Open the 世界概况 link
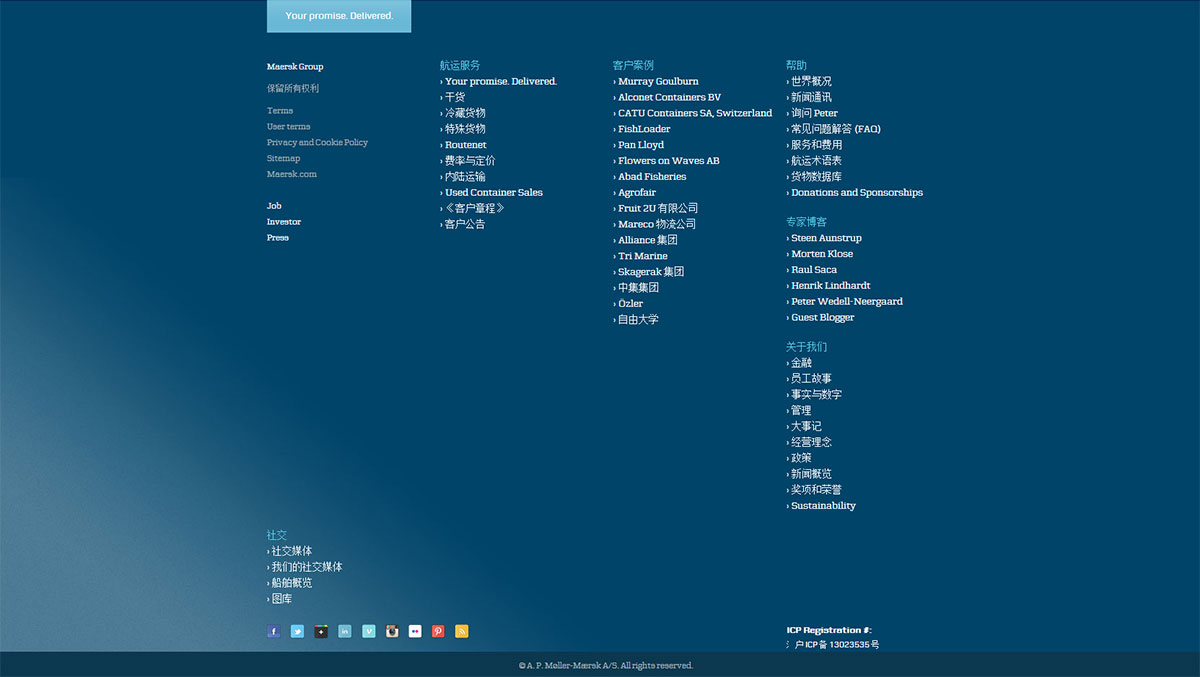 tap(809, 81)
